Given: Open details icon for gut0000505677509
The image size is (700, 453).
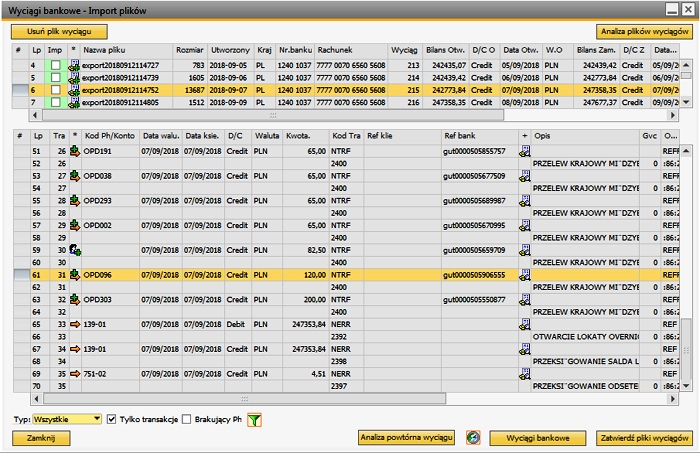Looking at the screenshot, I should (525, 176).
